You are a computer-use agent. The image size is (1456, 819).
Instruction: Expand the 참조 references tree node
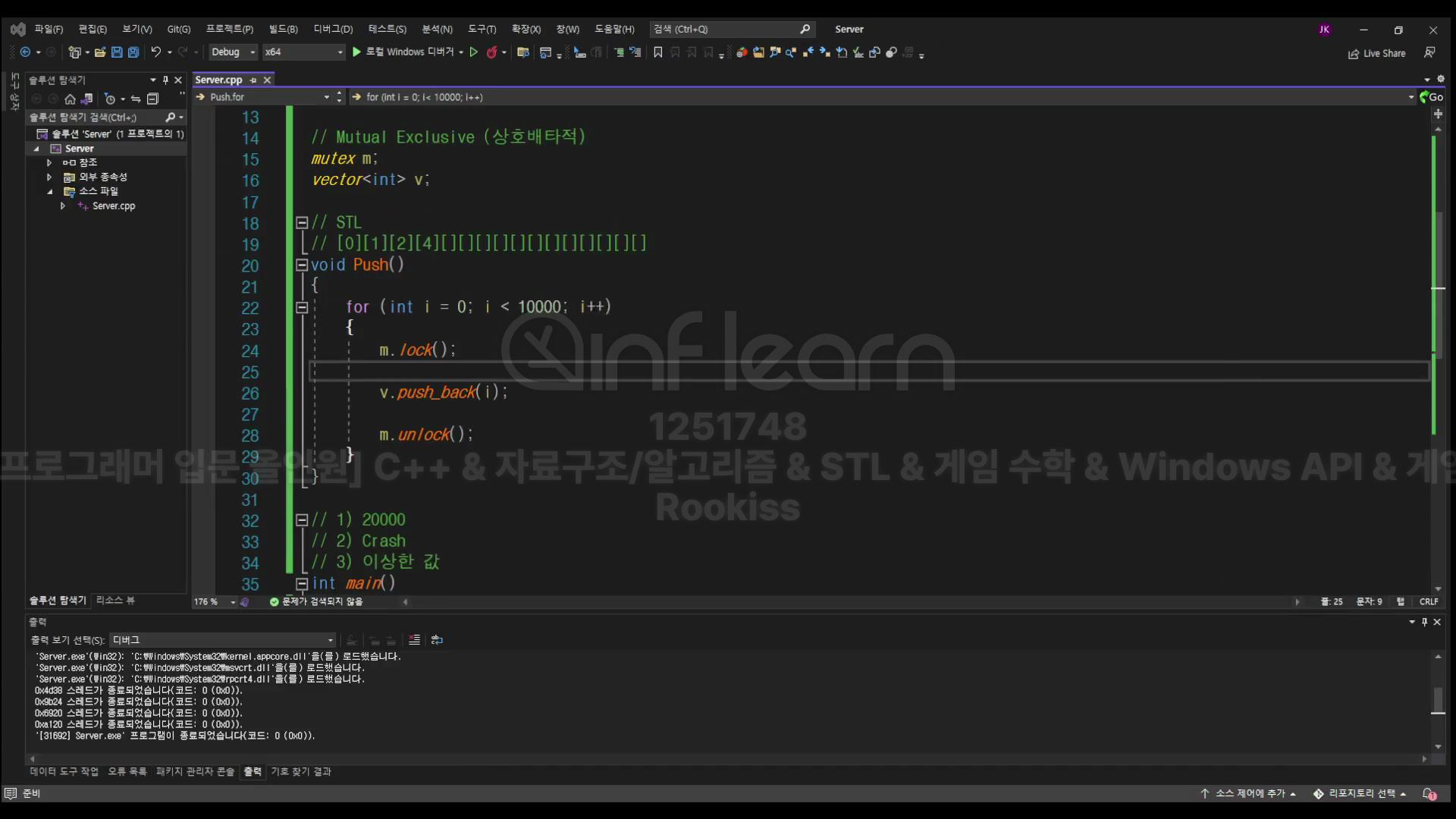tap(49, 163)
